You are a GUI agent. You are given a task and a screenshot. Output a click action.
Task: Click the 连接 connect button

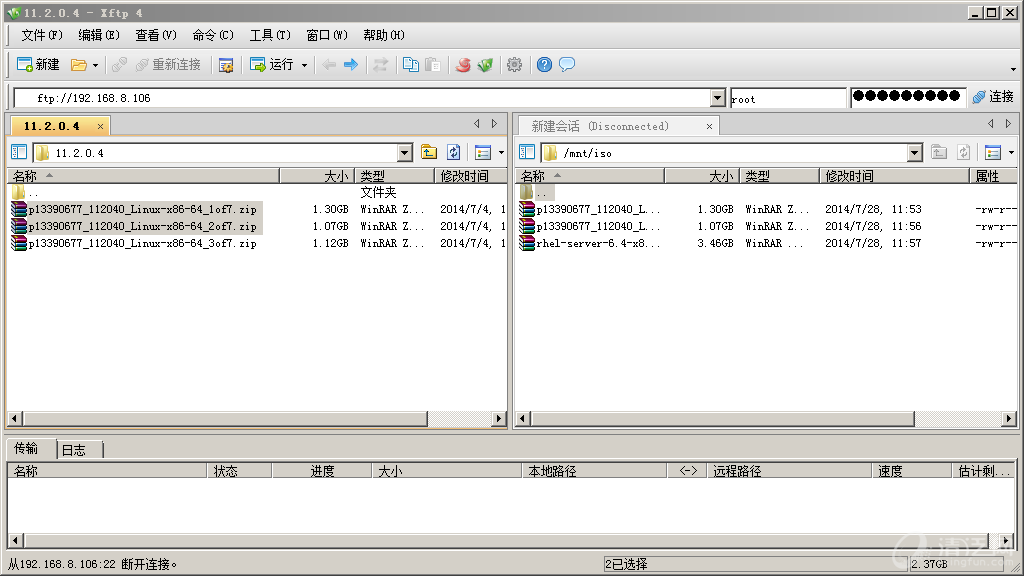pos(993,97)
